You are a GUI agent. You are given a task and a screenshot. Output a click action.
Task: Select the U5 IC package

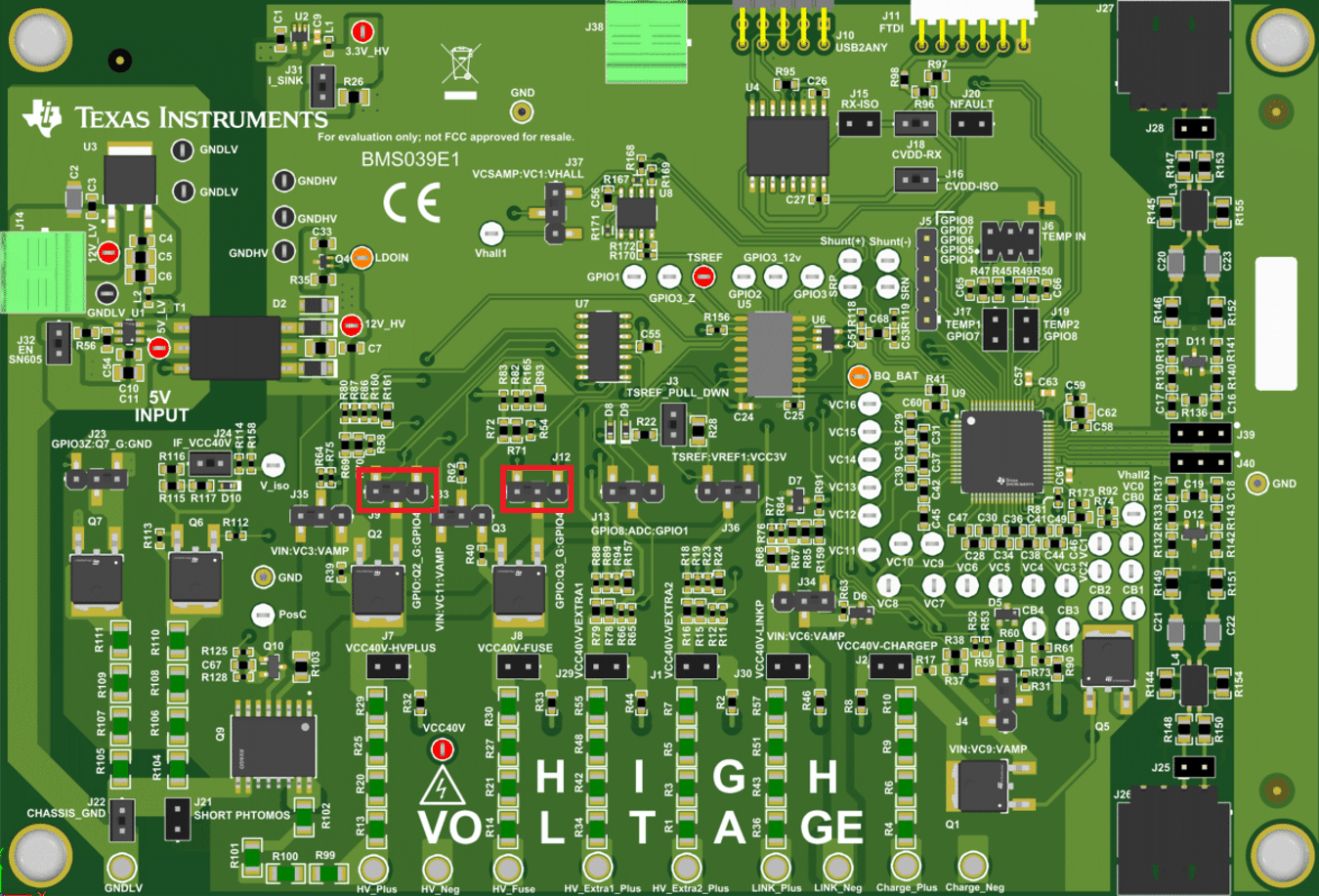pyautogui.click(x=770, y=355)
